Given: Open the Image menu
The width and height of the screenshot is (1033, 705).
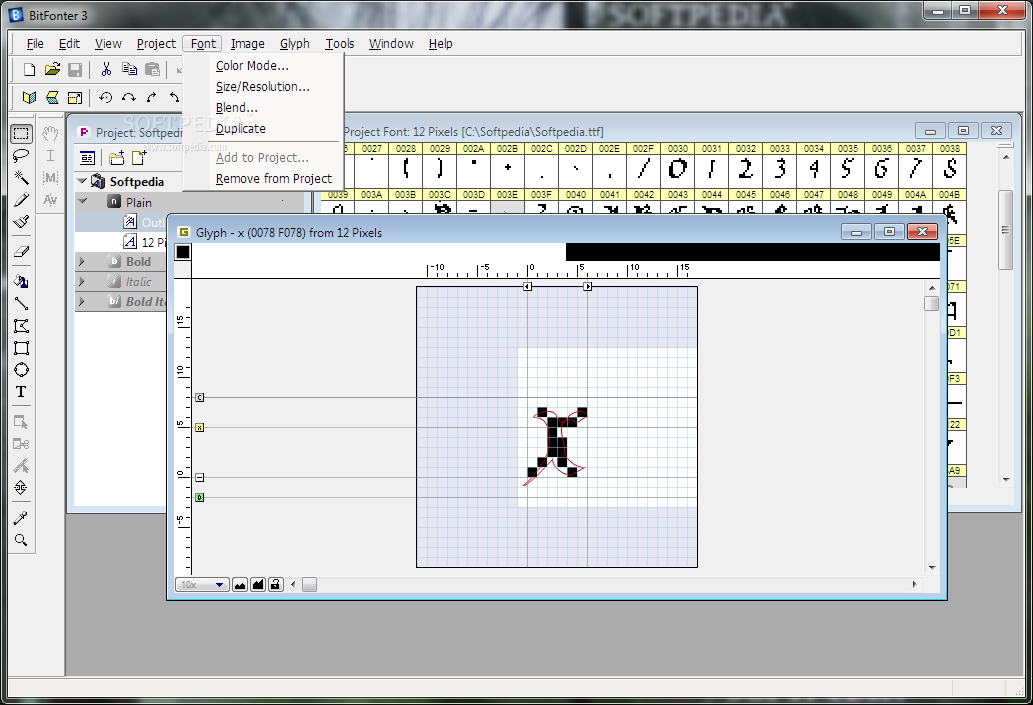Looking at the screenshot, I should (248, 43).
